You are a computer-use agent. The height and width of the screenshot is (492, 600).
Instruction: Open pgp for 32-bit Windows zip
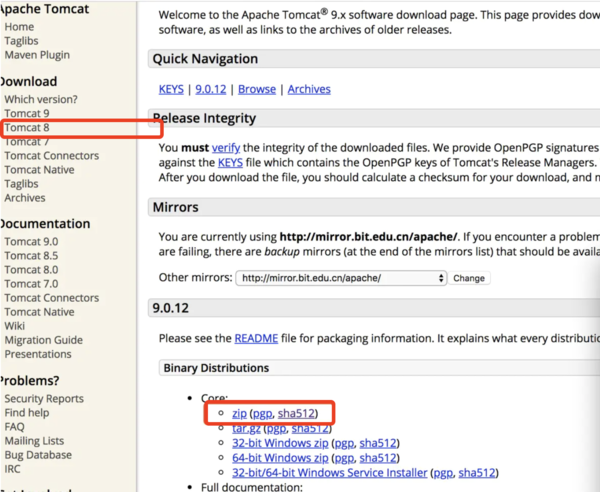[x=344, y=443]
